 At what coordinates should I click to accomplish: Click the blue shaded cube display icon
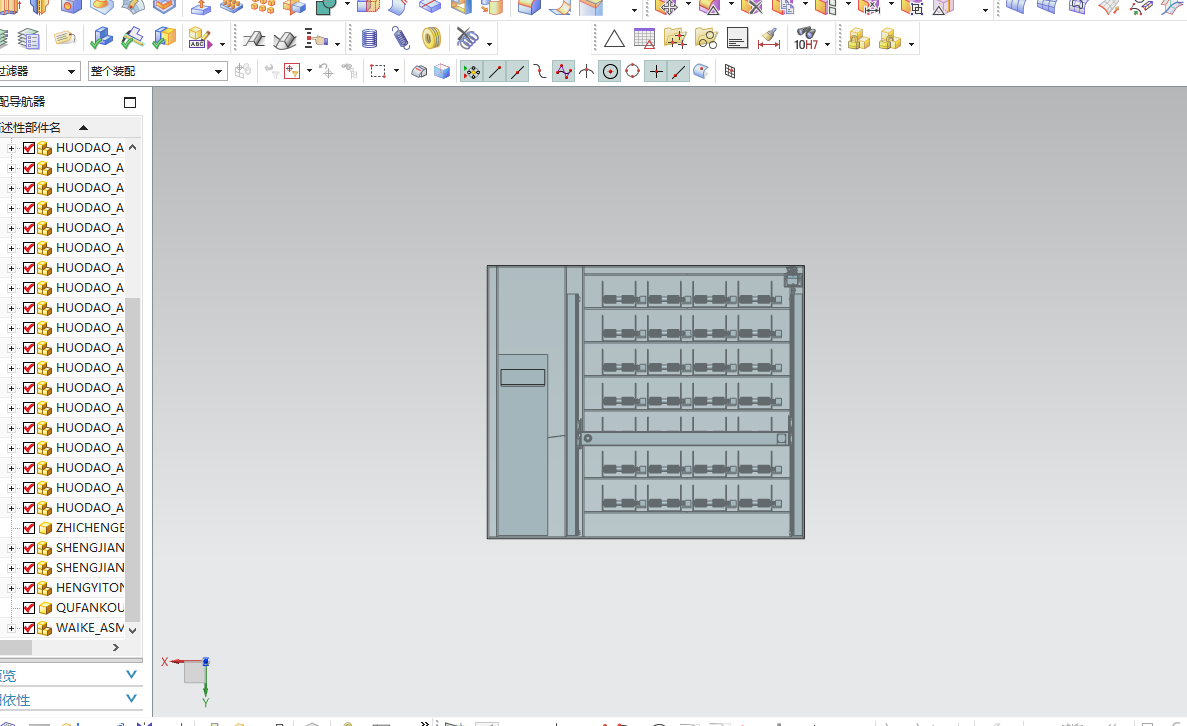click(442, 71)
